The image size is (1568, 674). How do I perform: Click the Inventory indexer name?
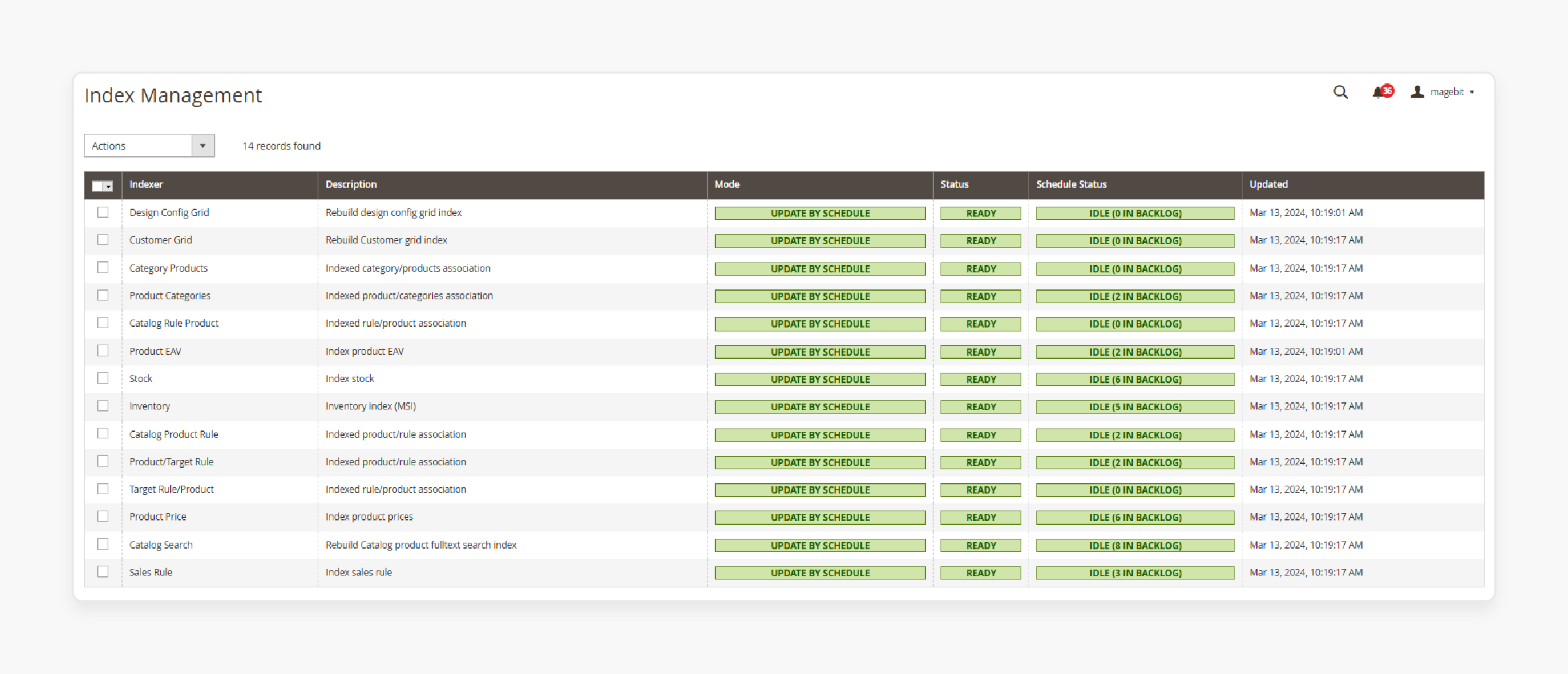click(150, 406)
